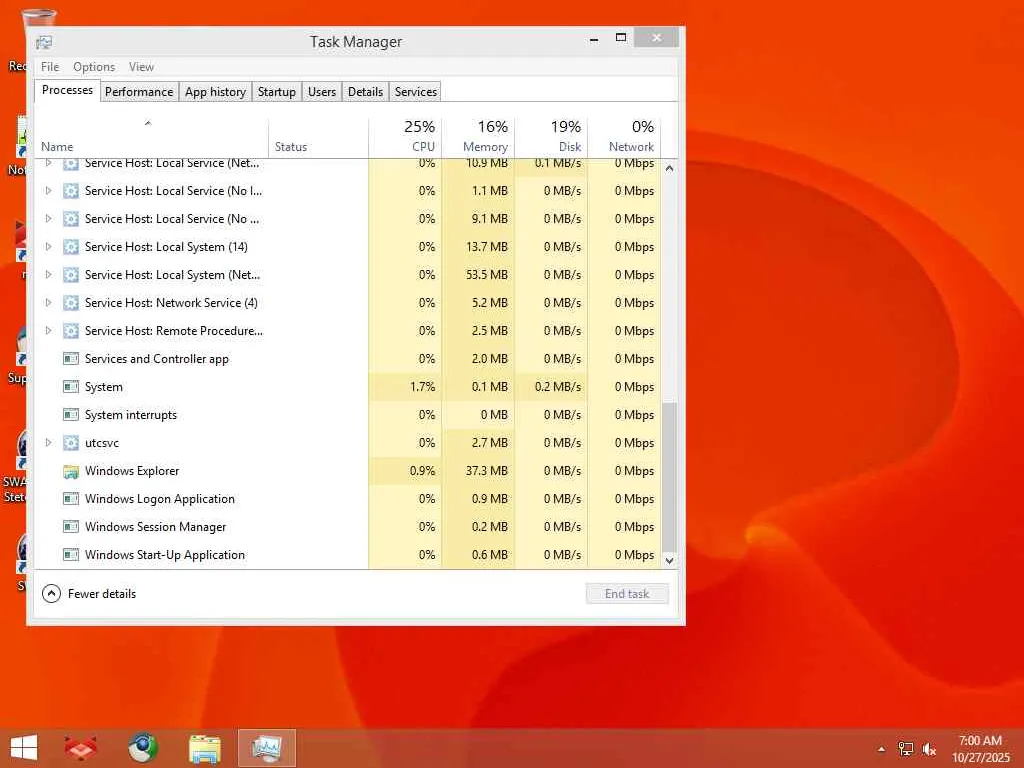1024x768 pixels.
Task: Switch to the App history tab
Action: [216, 92]
